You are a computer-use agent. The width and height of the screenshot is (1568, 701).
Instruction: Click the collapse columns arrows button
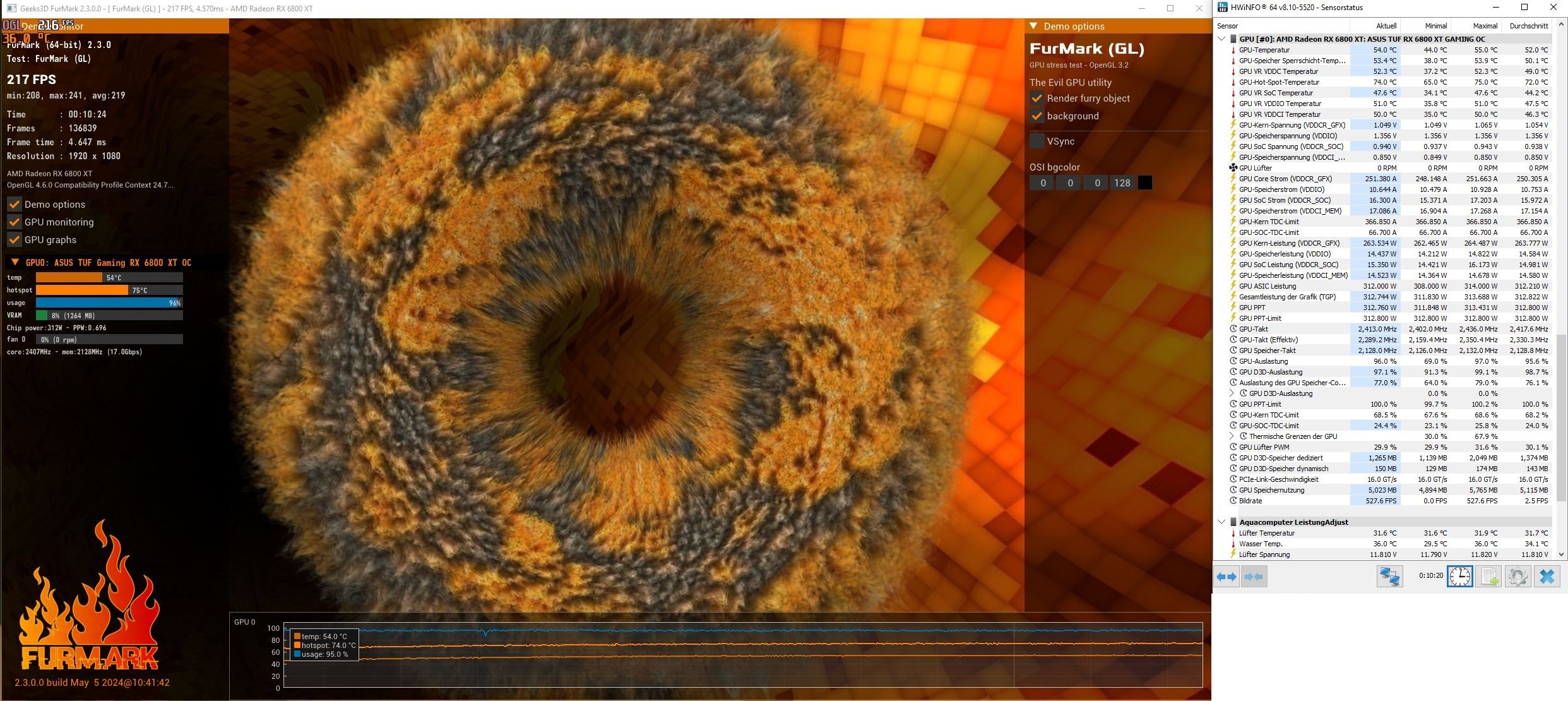click(x=1254, y=577)
